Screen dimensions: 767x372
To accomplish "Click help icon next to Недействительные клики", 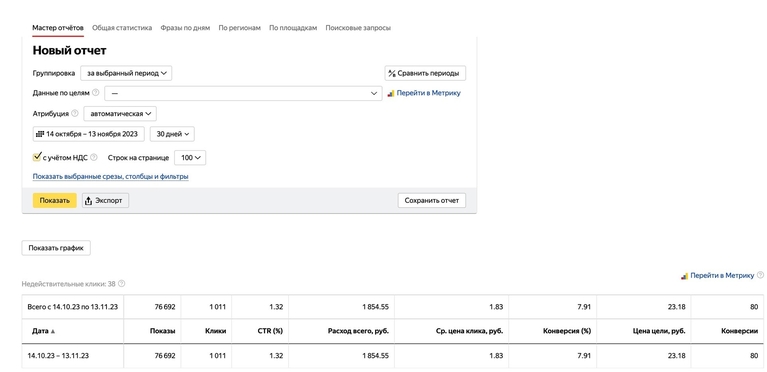I will (122, 283).
